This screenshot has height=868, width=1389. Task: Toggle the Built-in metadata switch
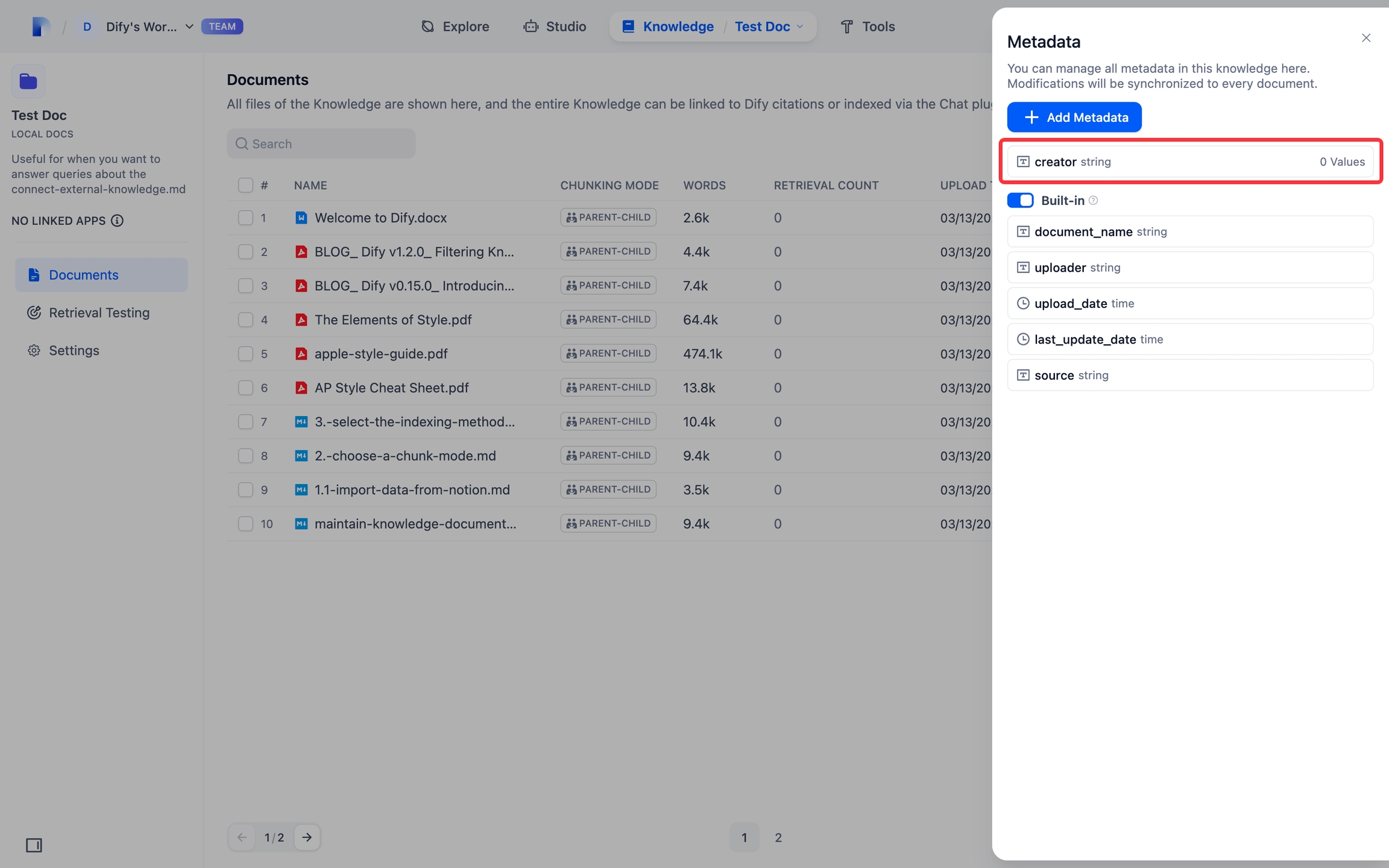pos(1020,201)
